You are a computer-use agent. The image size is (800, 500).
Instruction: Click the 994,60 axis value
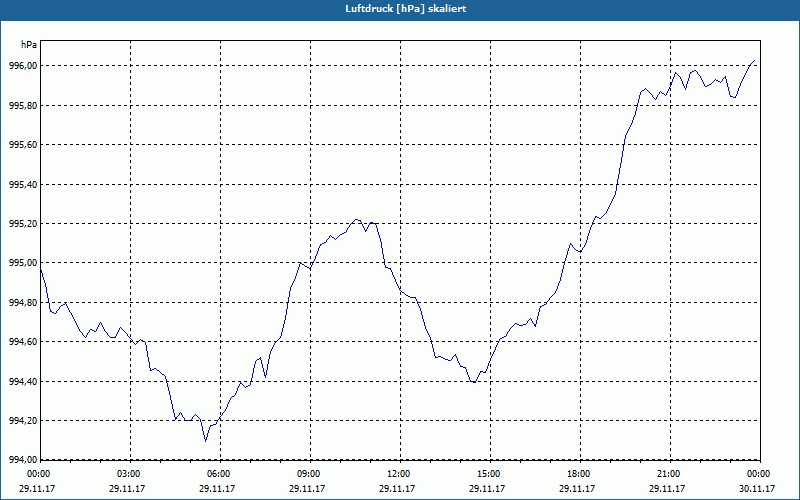point(23,342)
